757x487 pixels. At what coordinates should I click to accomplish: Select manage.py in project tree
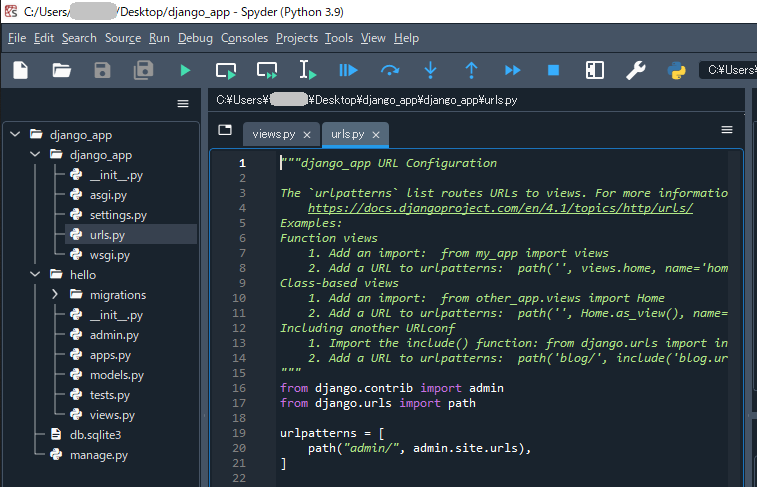coord(98,455)
